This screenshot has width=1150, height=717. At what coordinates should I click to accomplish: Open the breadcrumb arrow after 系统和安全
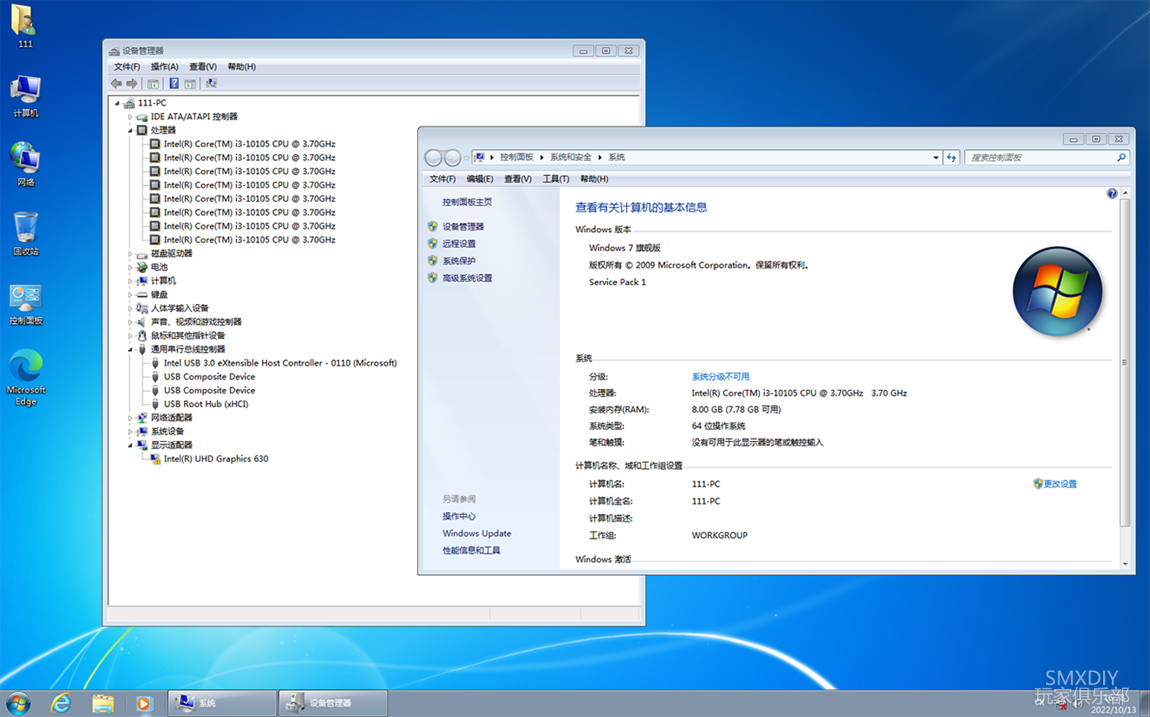[x=599, y=158]
